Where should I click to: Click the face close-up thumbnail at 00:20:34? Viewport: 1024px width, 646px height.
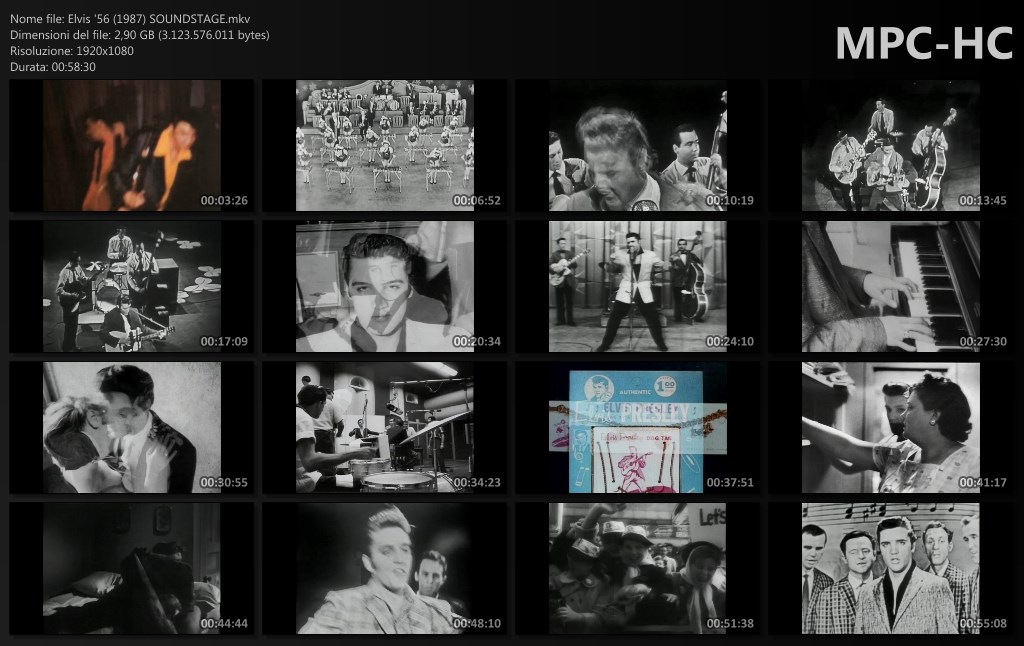[x=384, y=287]
